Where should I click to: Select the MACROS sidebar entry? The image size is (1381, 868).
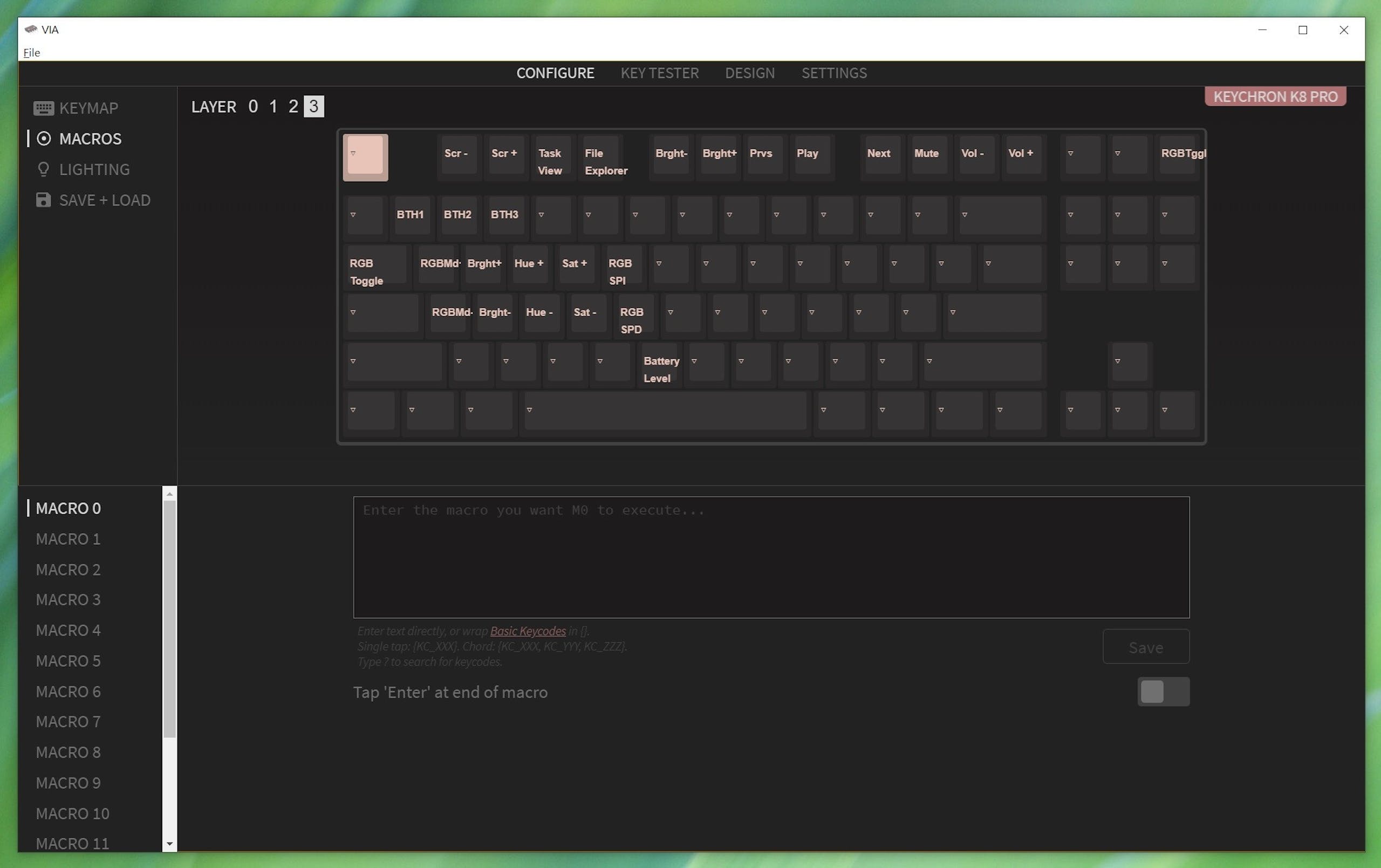pyautogui.click(x=79, y=138)
